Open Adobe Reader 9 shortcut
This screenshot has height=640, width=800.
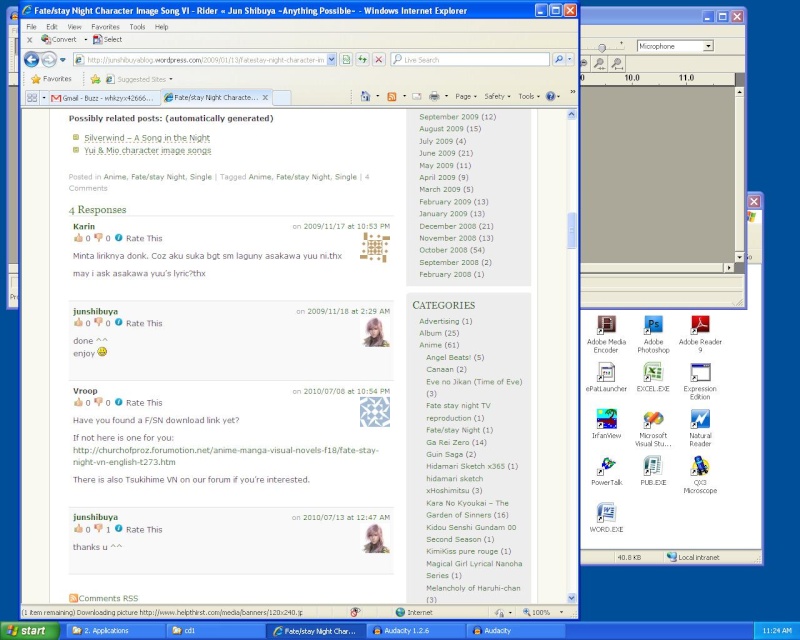(700, 334)
